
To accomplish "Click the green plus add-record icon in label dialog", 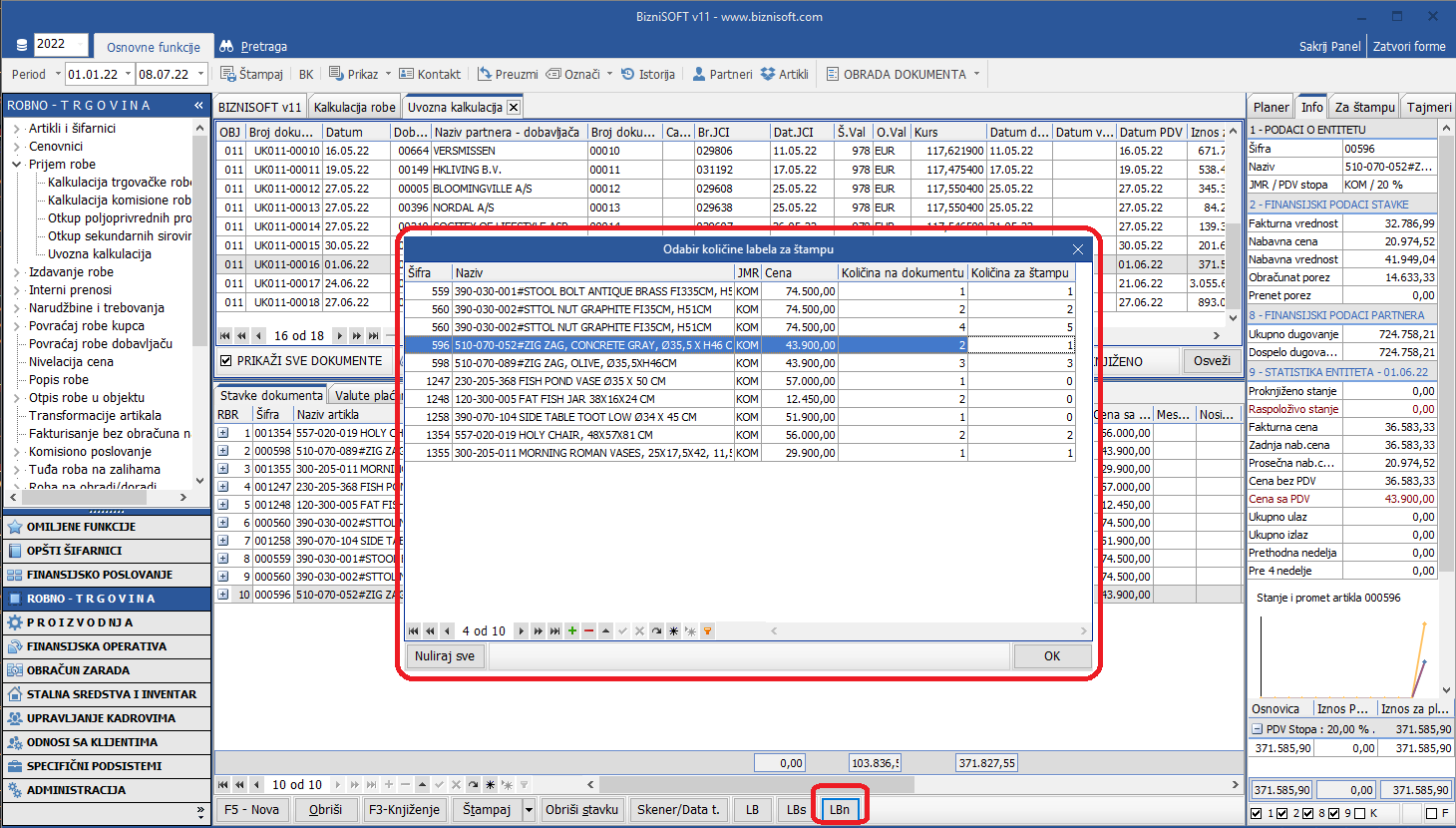I will click(572, 631).
